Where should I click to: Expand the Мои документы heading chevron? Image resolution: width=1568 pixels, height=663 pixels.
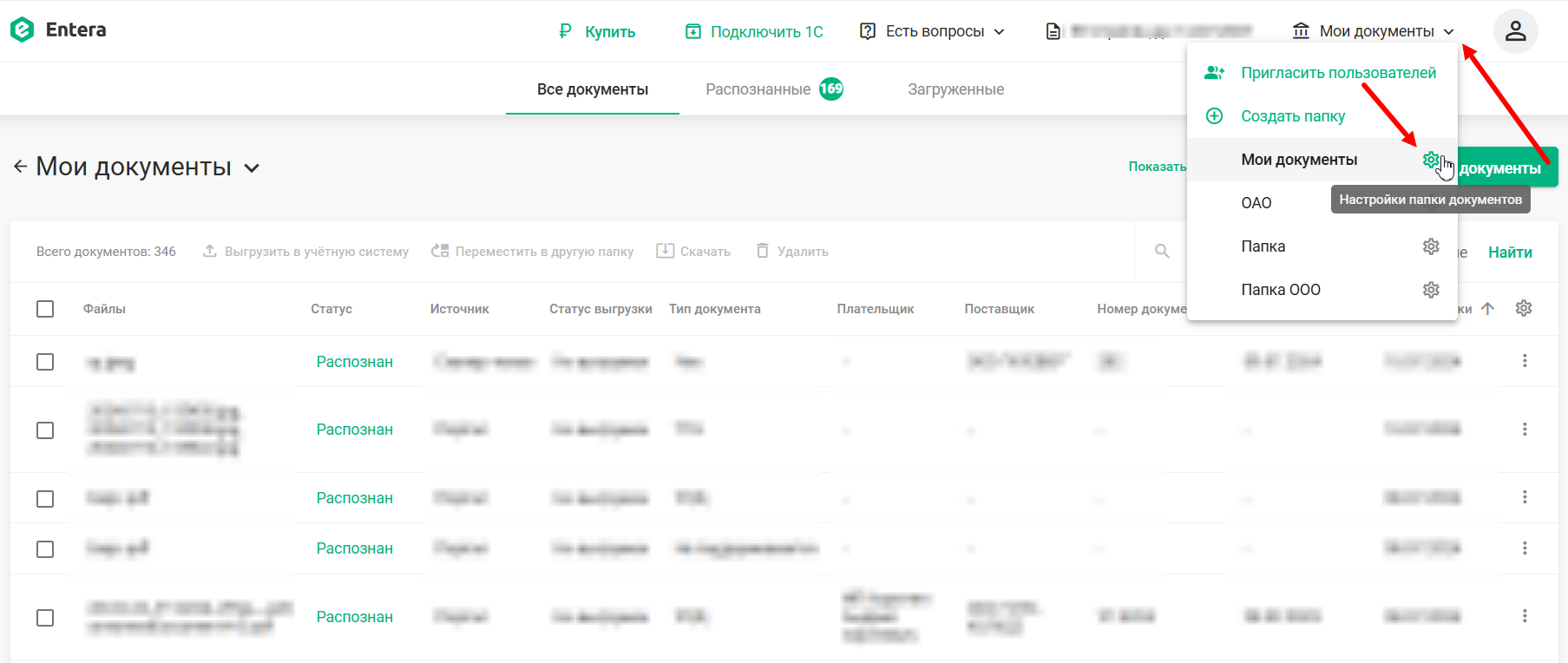[252, 167]
